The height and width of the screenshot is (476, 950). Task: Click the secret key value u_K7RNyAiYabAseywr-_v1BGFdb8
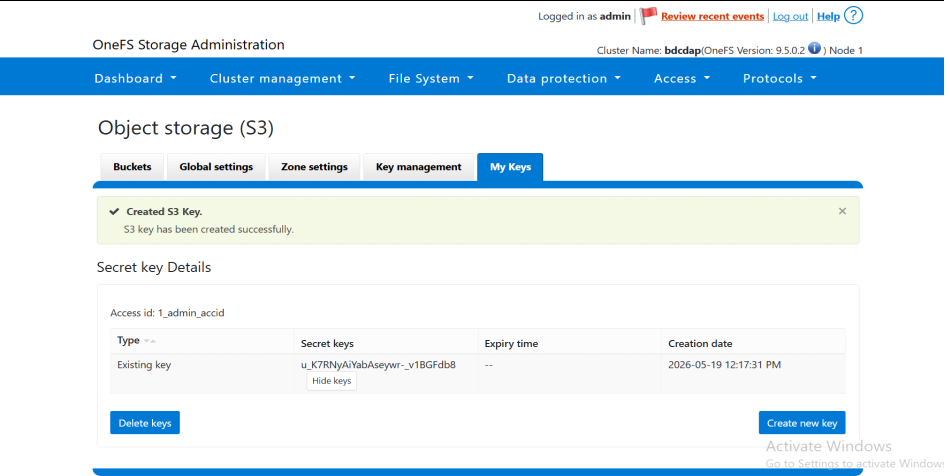(378, 365)
